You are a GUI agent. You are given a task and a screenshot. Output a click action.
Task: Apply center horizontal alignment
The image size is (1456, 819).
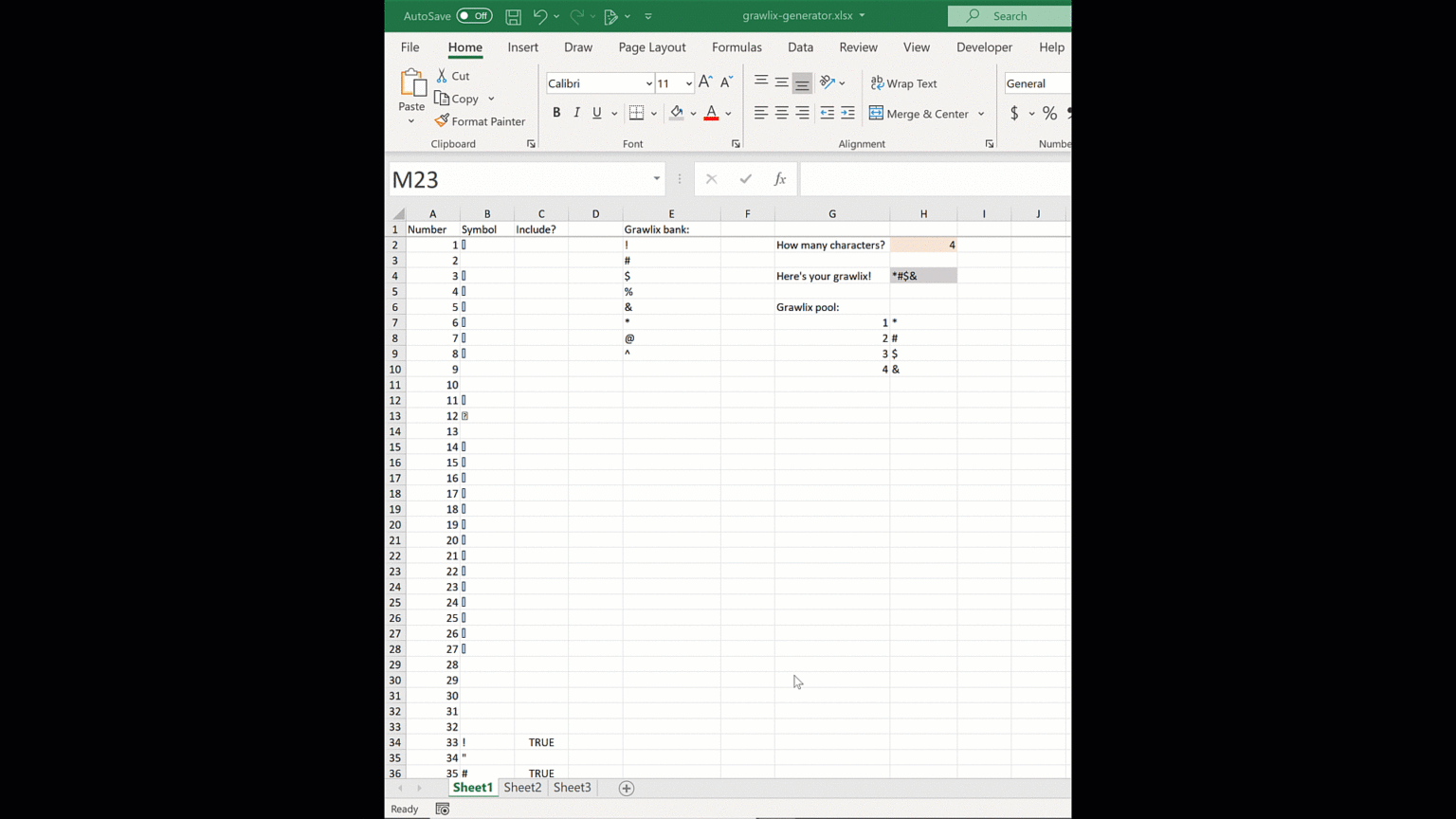click(x=781, y=113)
